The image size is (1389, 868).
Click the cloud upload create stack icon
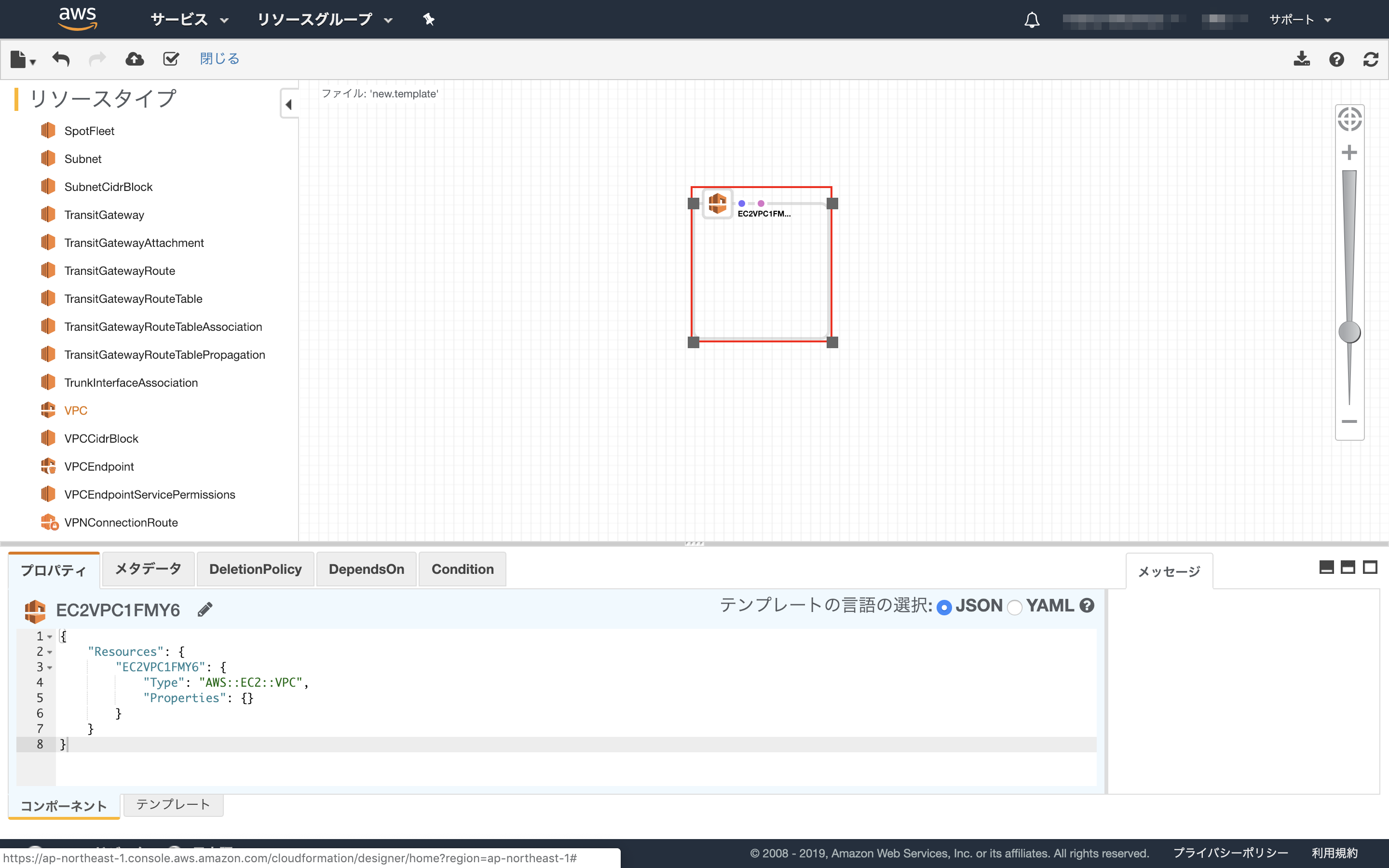[x=134, y=58]
